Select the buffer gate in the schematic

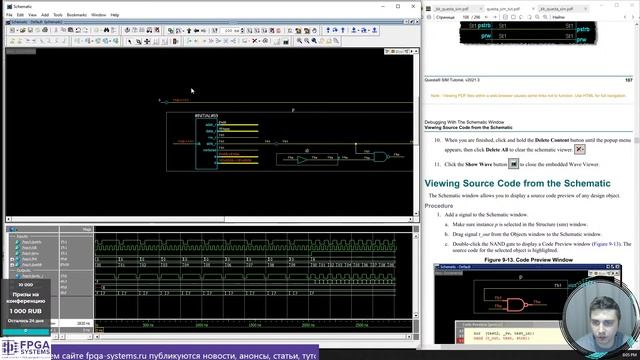[302, 160]
